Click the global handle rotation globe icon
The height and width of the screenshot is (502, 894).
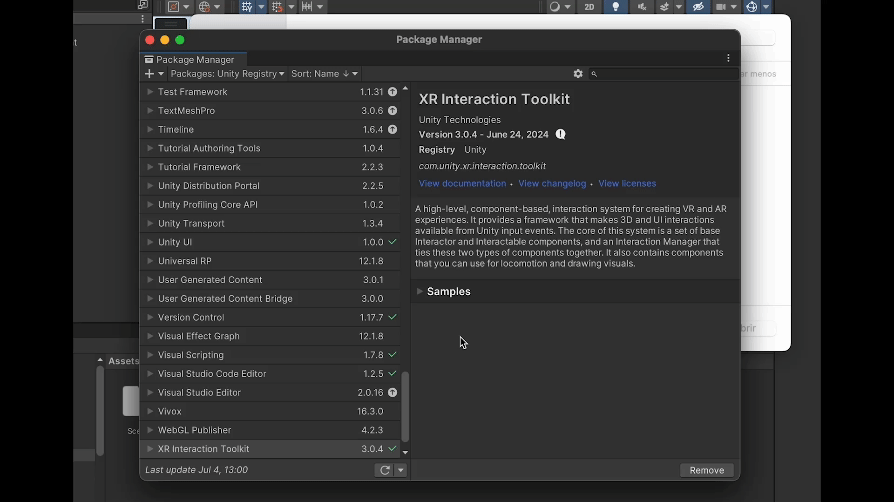click(204, 7)
